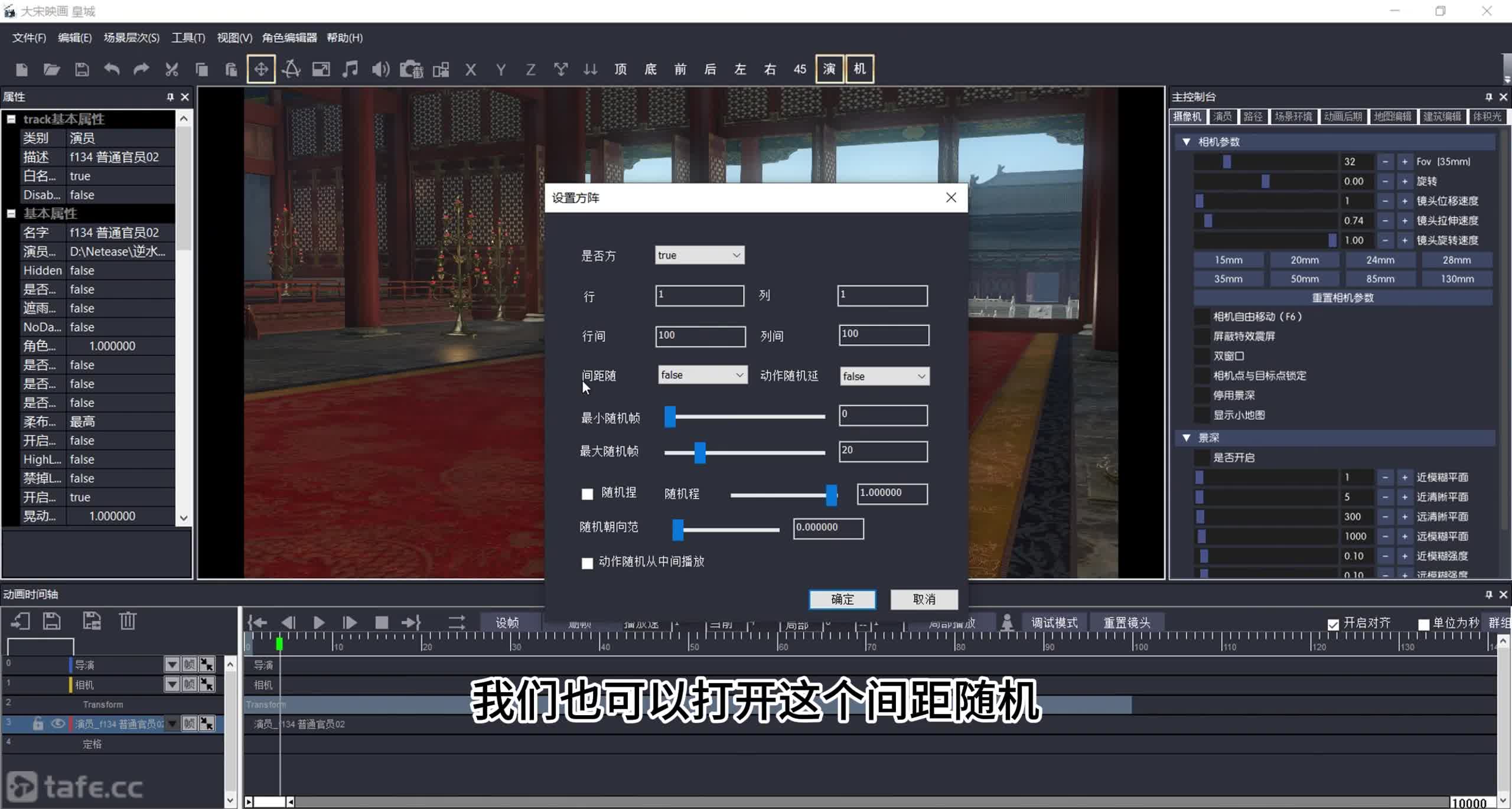Confirm the dialog with 确定
1512x809 pixels.
point(842,599)
